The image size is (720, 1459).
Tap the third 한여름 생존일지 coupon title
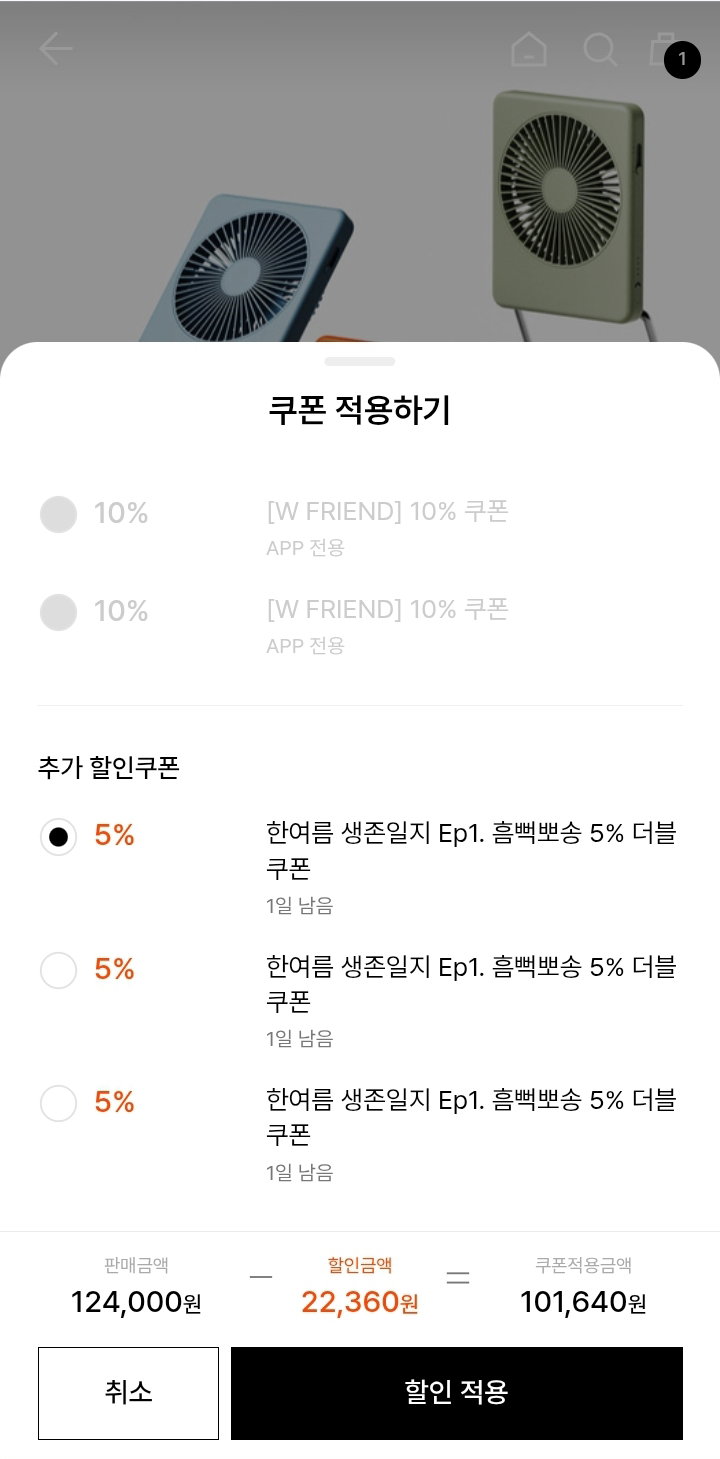471,1117
